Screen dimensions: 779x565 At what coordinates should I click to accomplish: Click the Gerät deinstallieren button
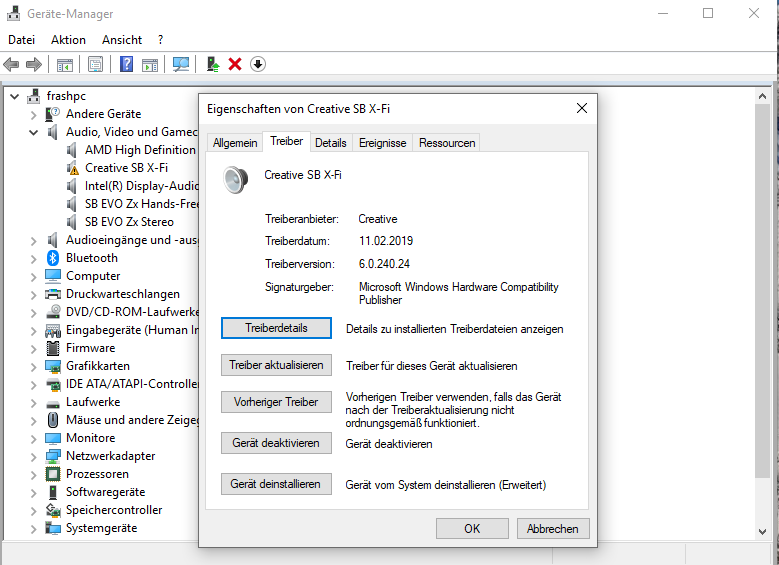coord(276,484)
